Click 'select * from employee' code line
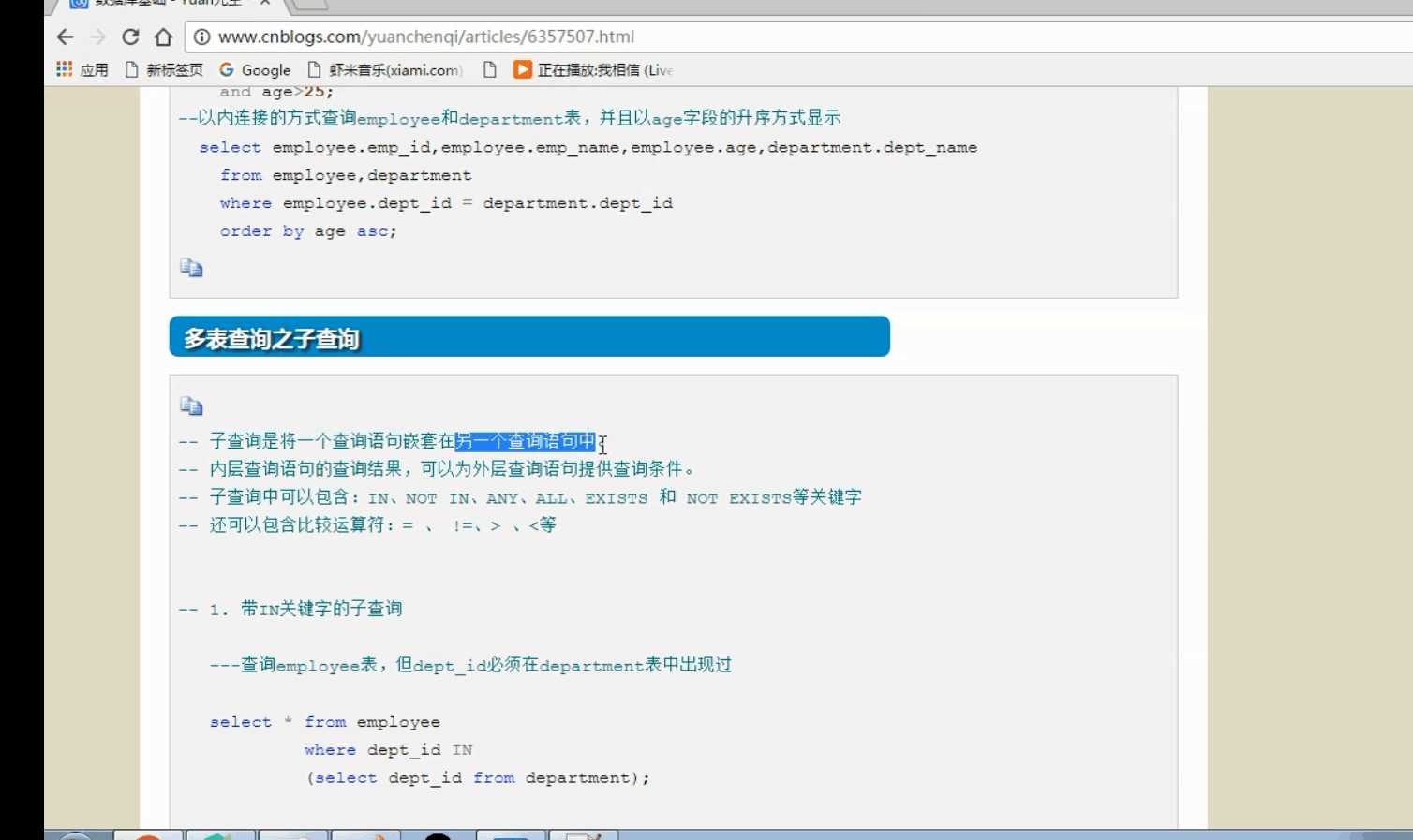This screenshot has width=1413, height=840. [x=325, y=722]
